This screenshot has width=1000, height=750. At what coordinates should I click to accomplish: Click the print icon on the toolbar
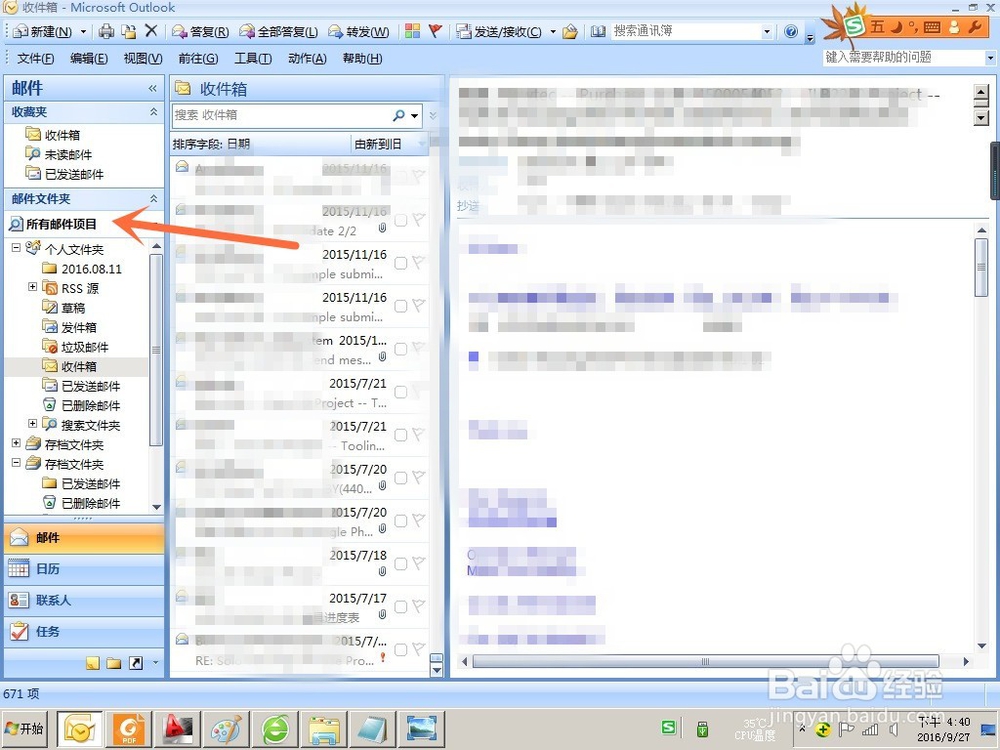[105, 31]
